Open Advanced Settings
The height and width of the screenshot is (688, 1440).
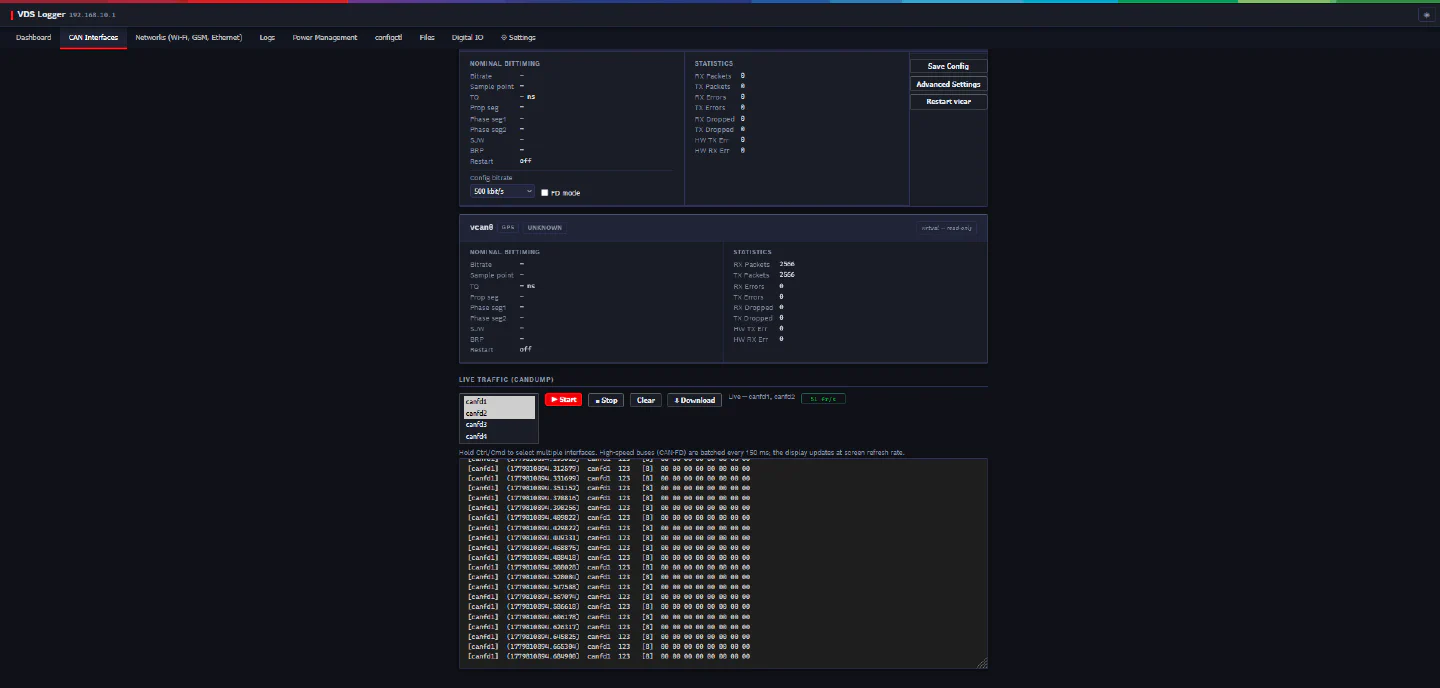948,84
